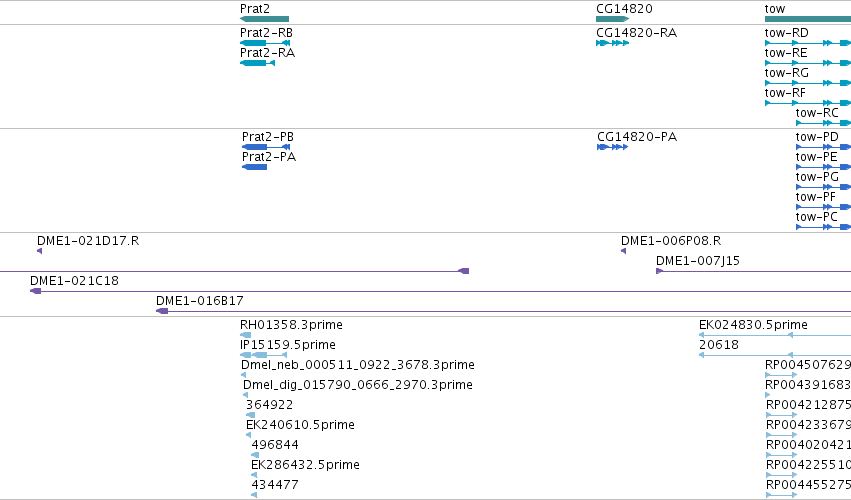Select the long clone end block above DME1-021C18
Viewport: 851px width, 500px height.
(464, 271)
